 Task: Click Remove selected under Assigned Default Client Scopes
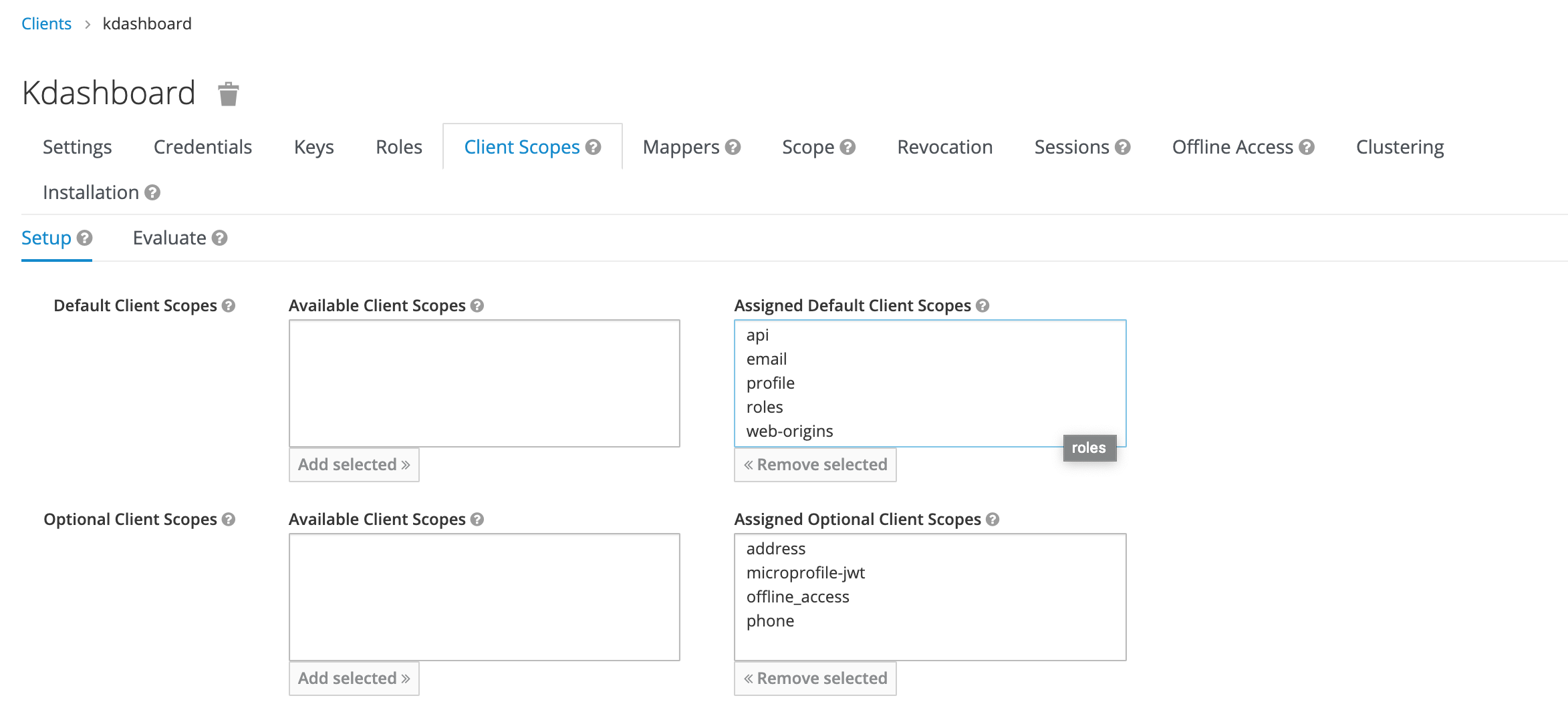815,464
